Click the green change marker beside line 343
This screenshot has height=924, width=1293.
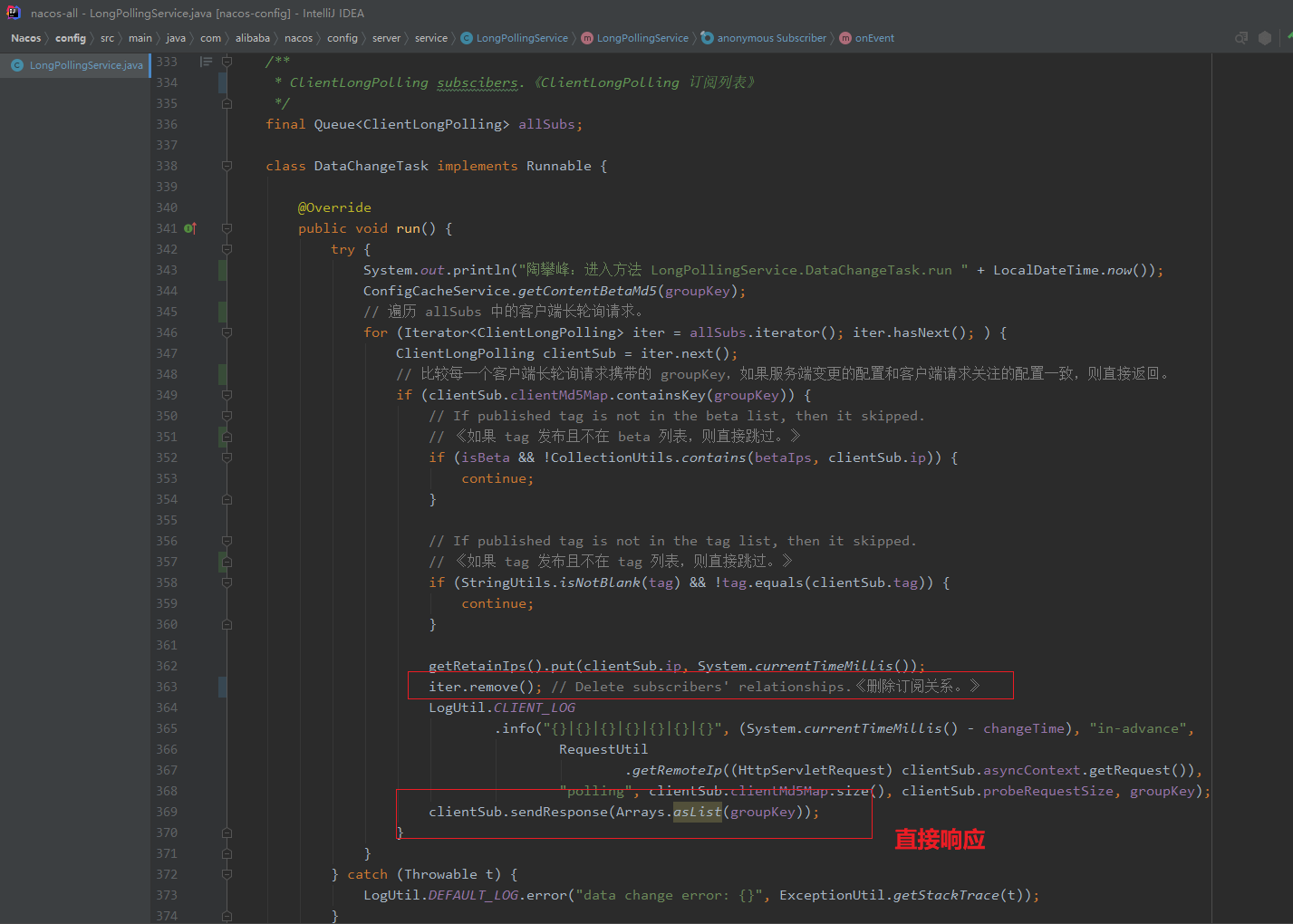(x=222, y=270)
